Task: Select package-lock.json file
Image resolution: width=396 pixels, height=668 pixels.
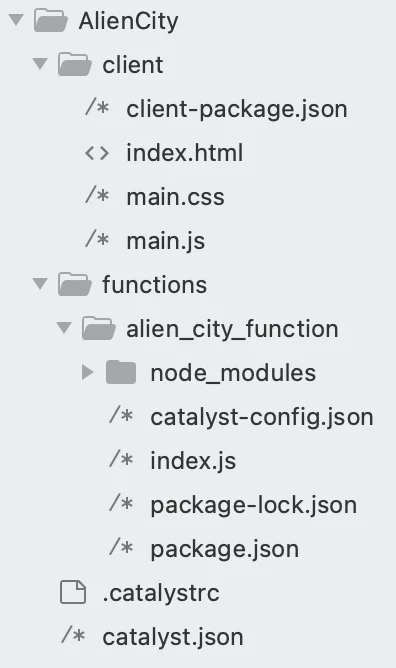Action: click(x=254, y=505)
